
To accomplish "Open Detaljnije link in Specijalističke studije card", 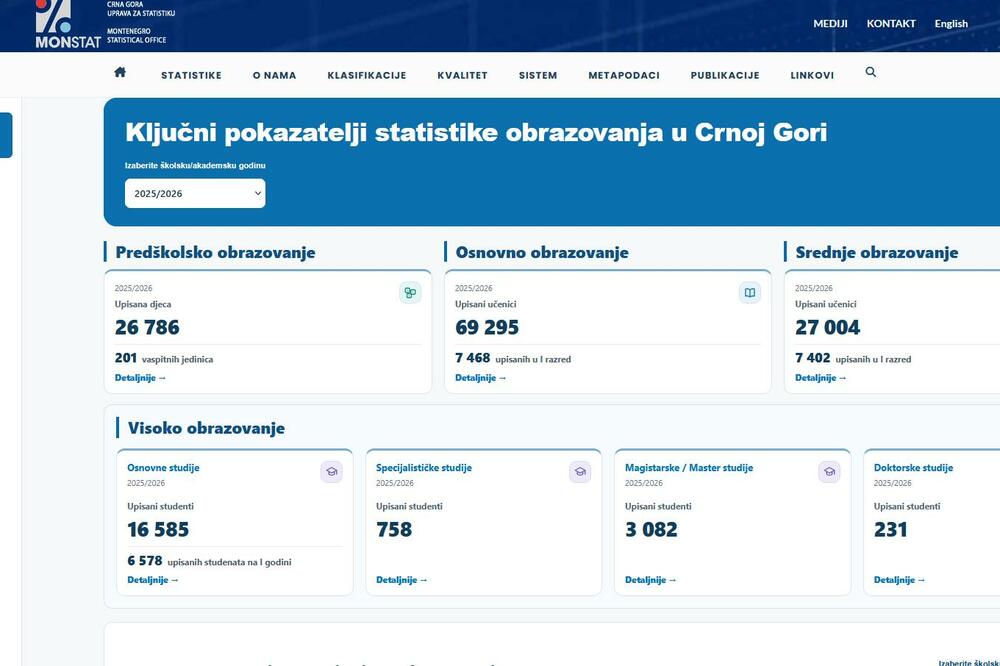I will coord(402,580).
